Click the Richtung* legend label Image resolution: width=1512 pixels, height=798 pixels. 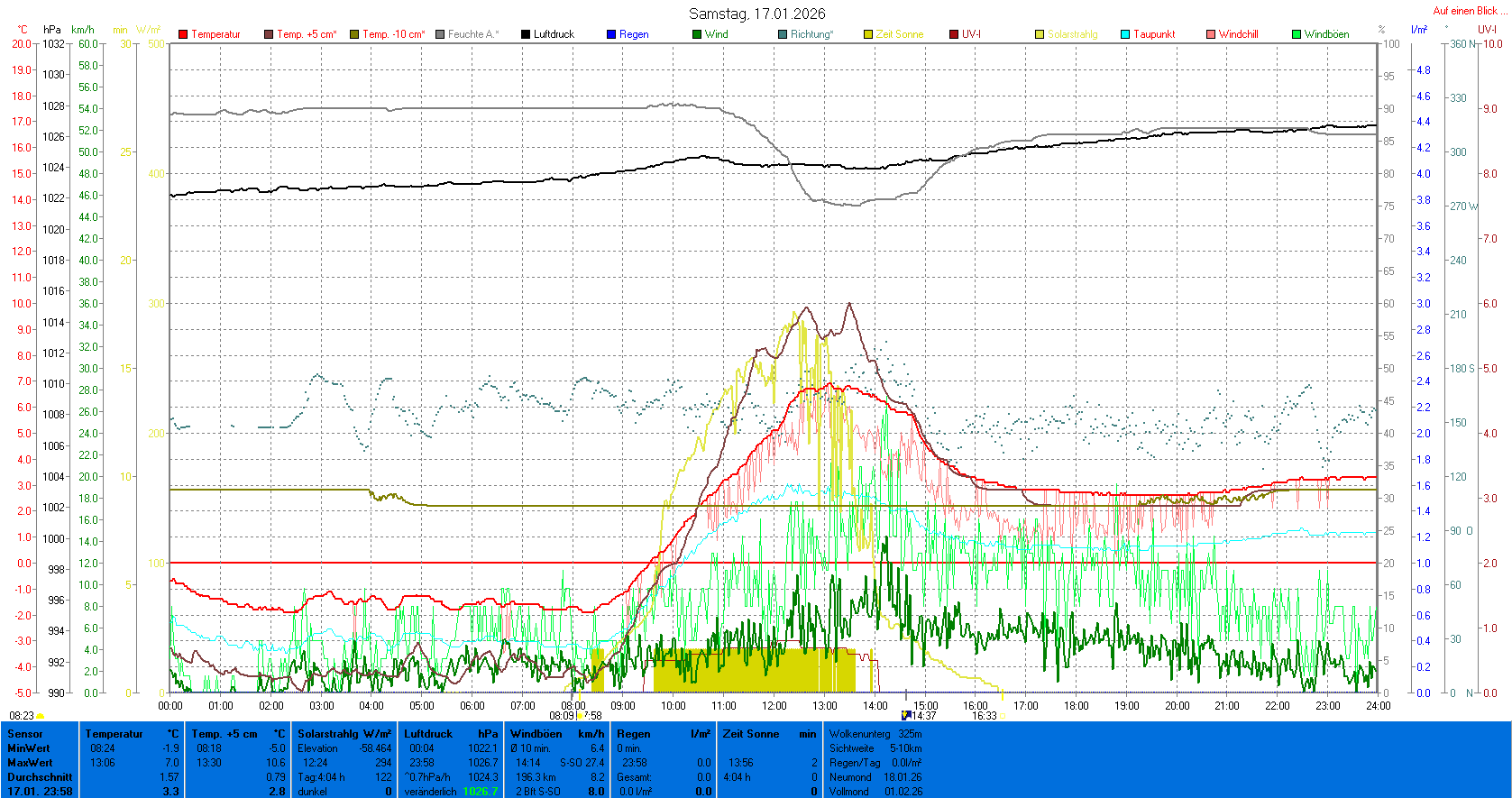811,34
